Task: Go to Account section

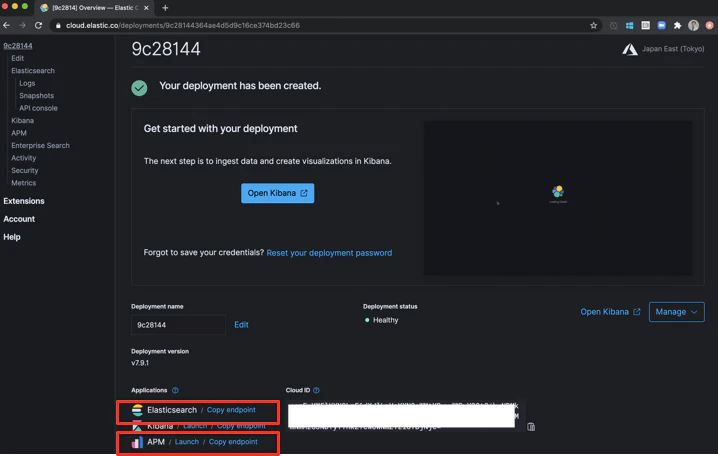Action: pyautogui.click(x=19, y=219)
